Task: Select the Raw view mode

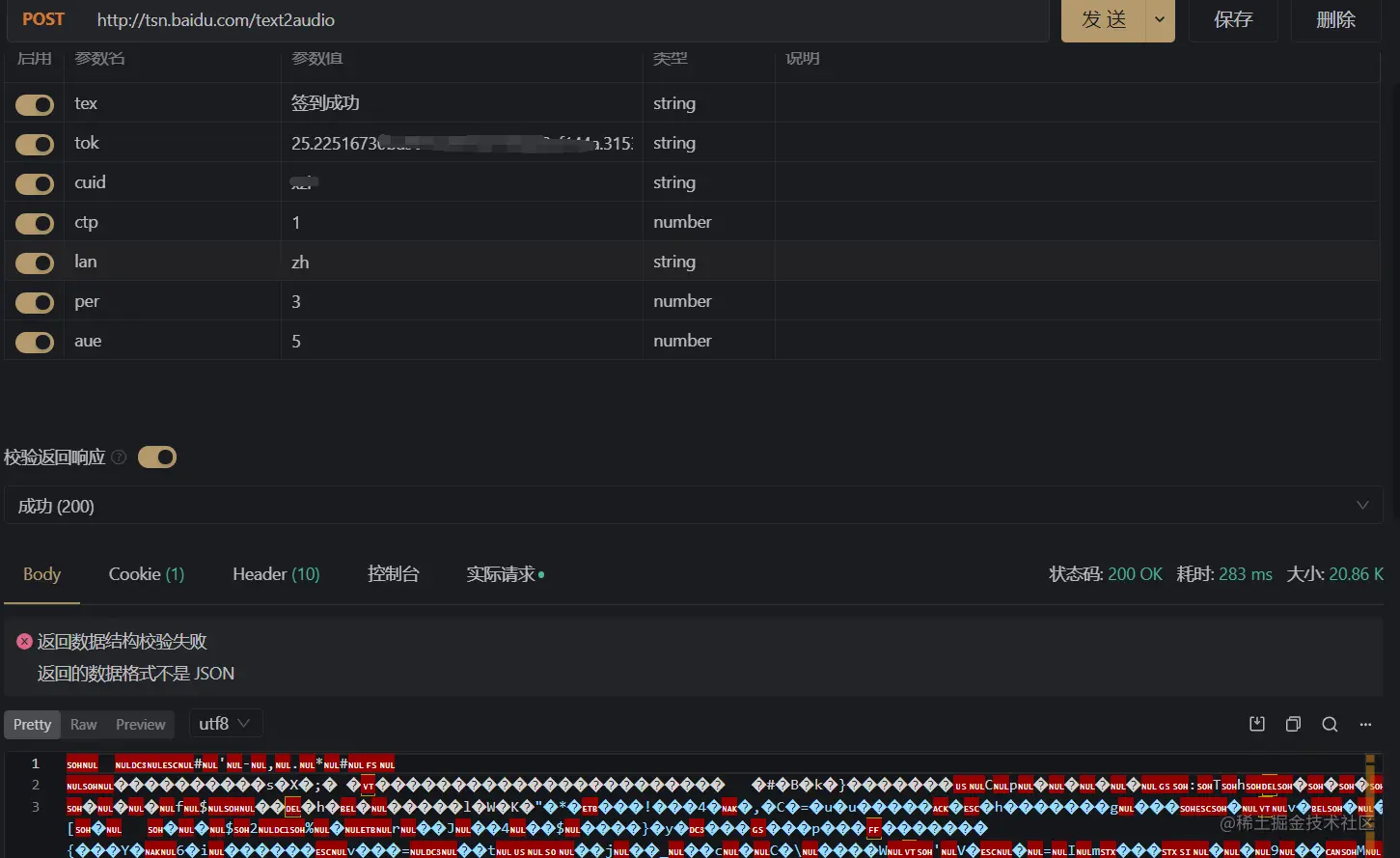Action: coord(84,725)
